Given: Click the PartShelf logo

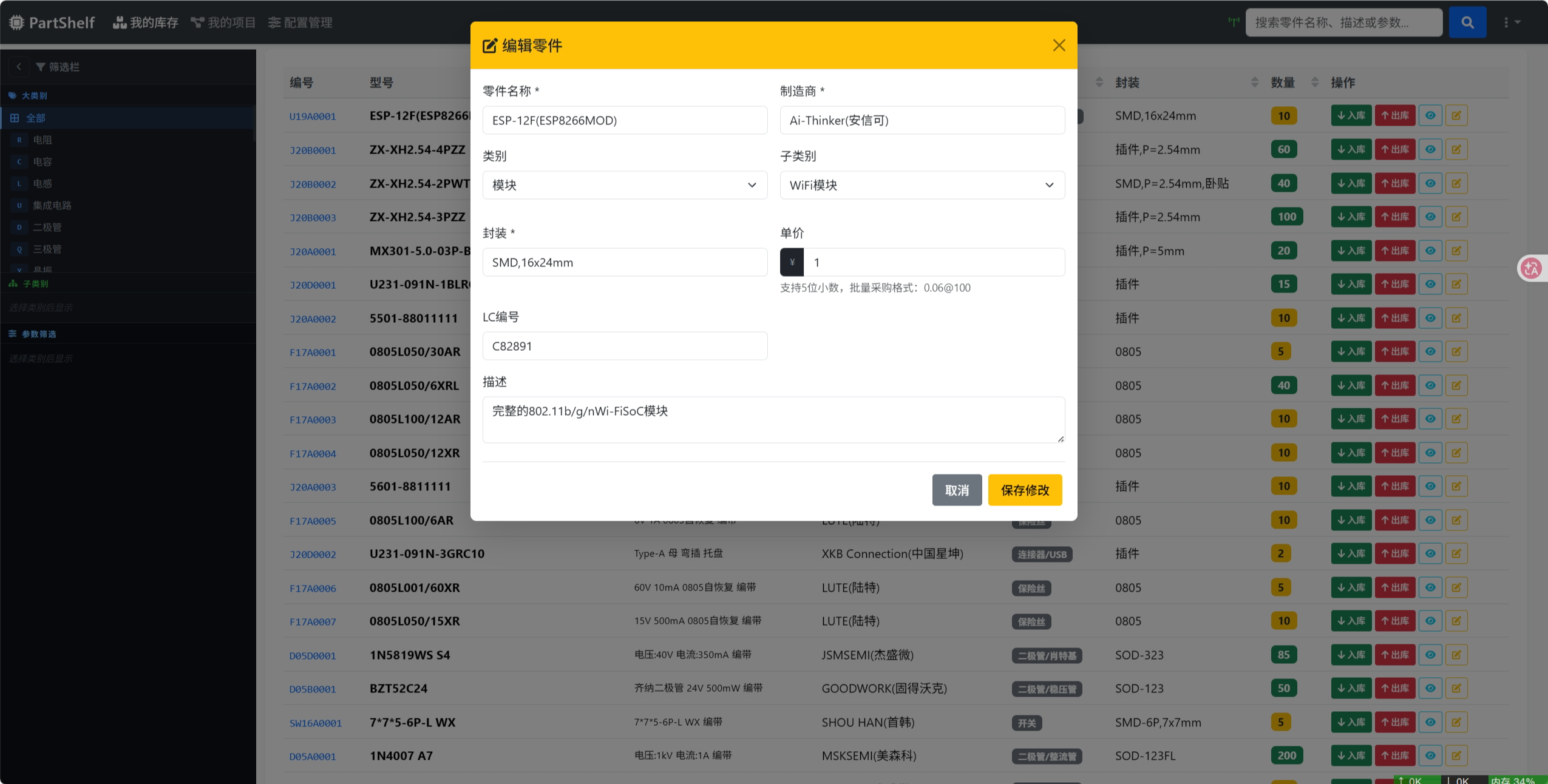Looking at the screenshot, I should tap(52, 22).
